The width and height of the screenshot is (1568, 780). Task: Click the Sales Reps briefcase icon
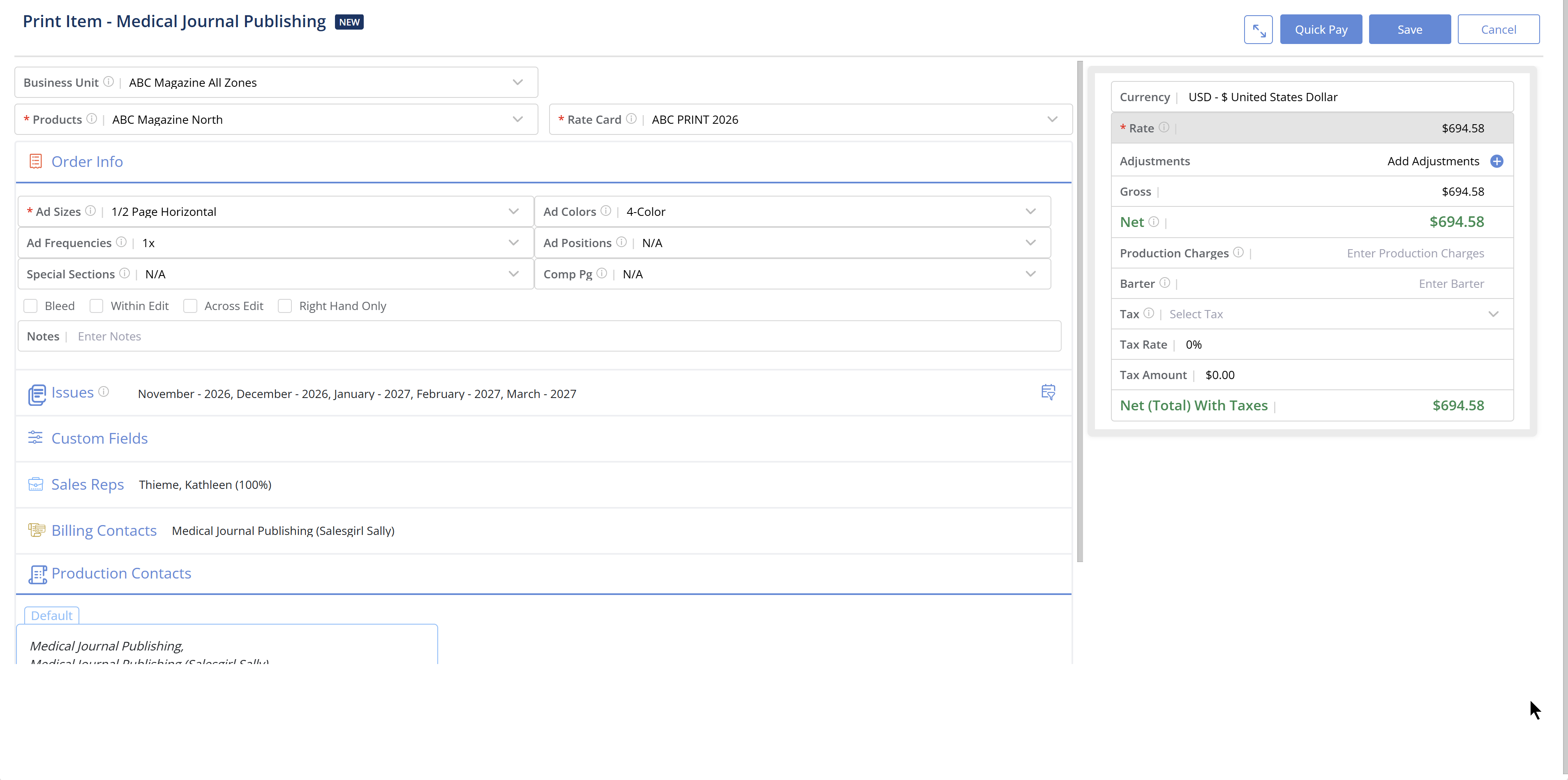35,484
